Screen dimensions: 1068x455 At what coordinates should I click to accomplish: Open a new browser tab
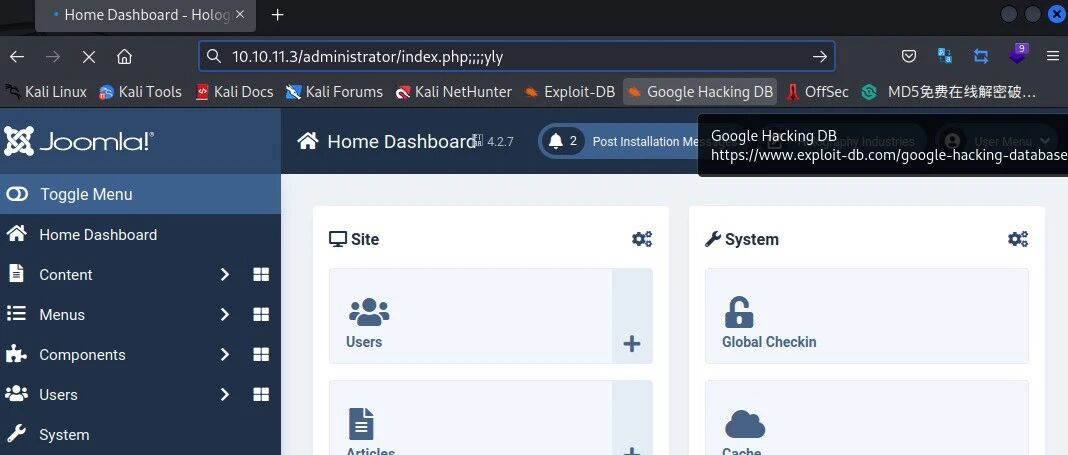tap(277, 15)
